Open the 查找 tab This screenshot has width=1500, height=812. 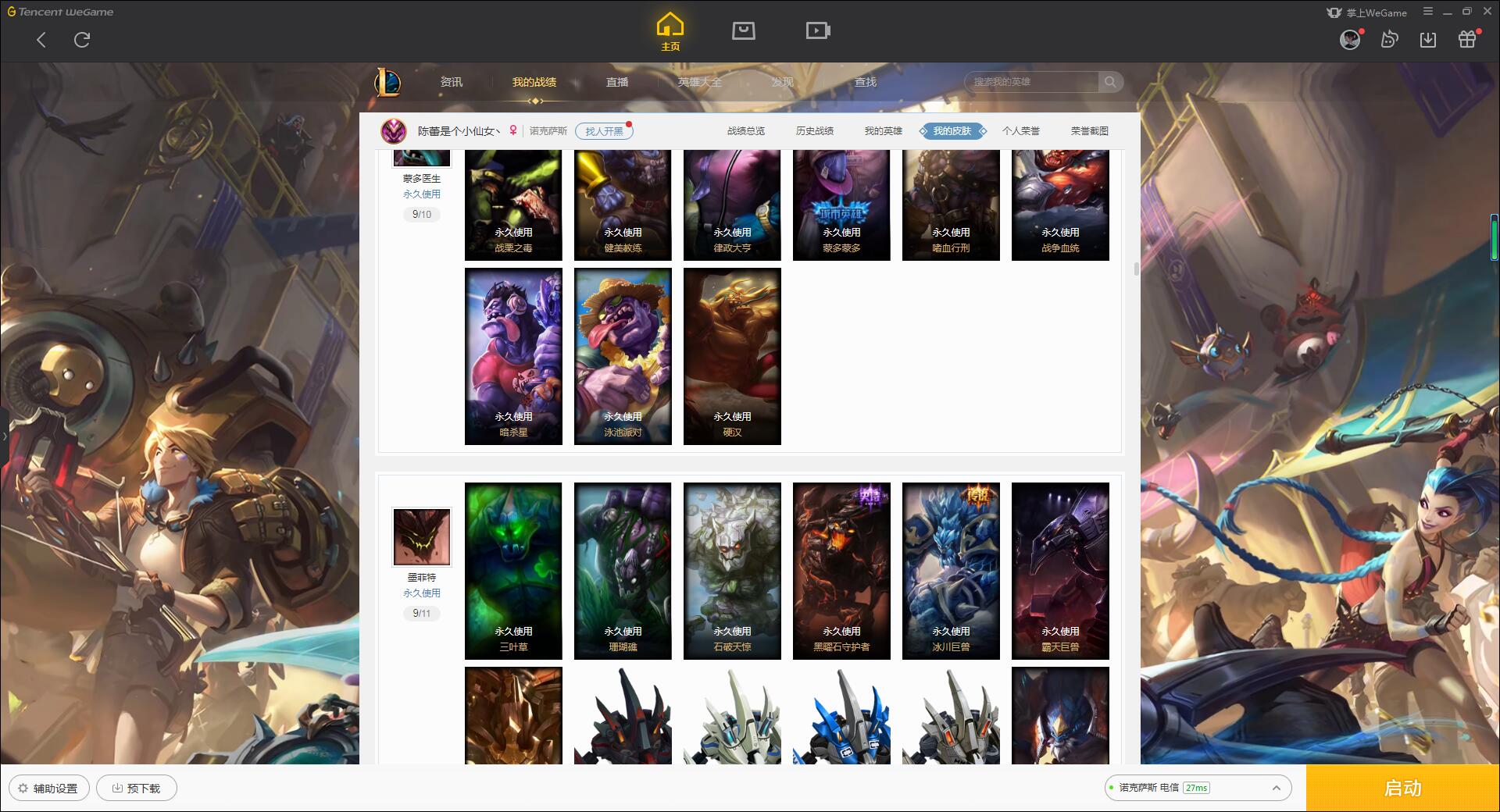click(x=866, y=82)
